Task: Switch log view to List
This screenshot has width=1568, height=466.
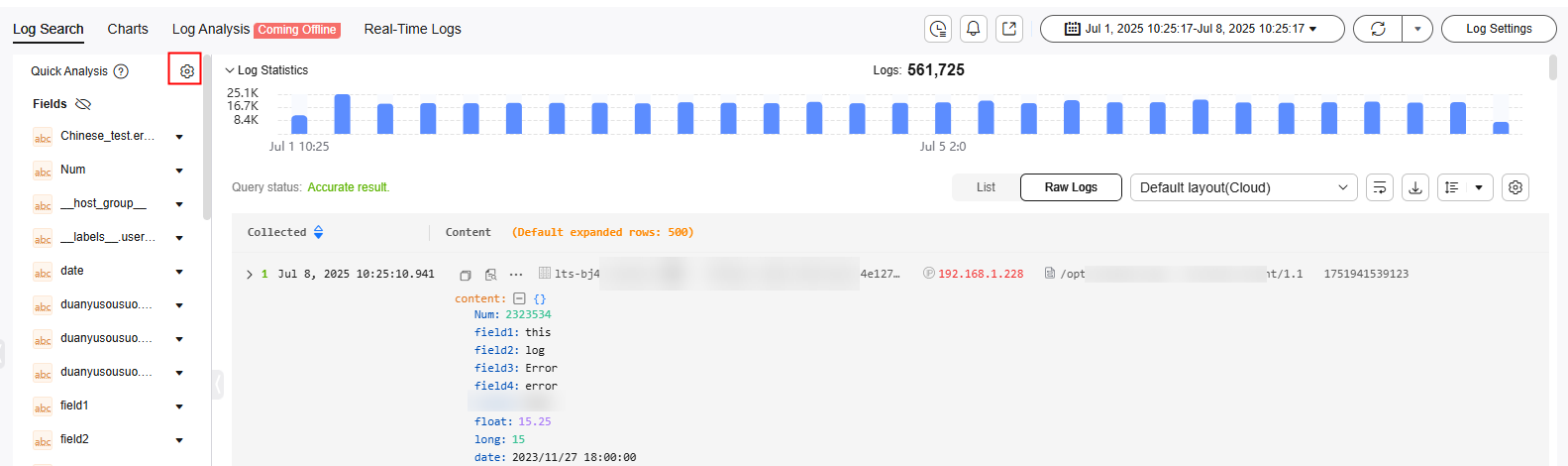Action: 986,187
